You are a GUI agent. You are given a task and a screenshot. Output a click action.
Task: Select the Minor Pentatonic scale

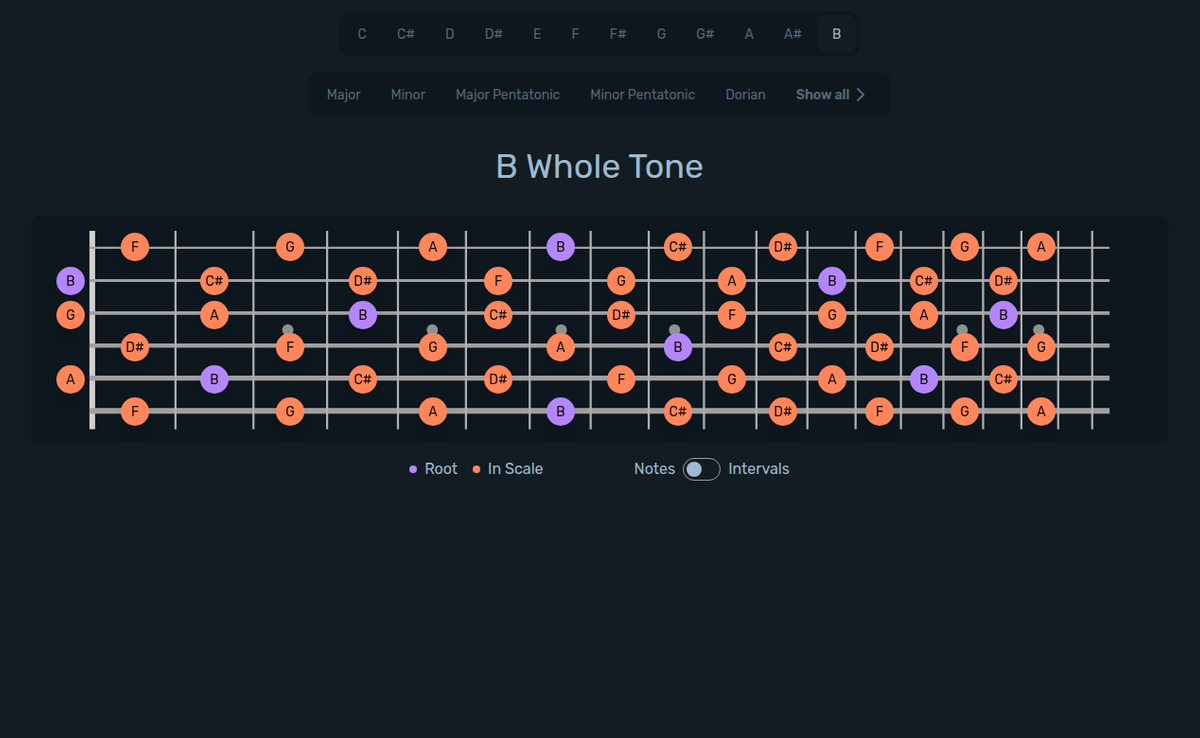(642, 94)
